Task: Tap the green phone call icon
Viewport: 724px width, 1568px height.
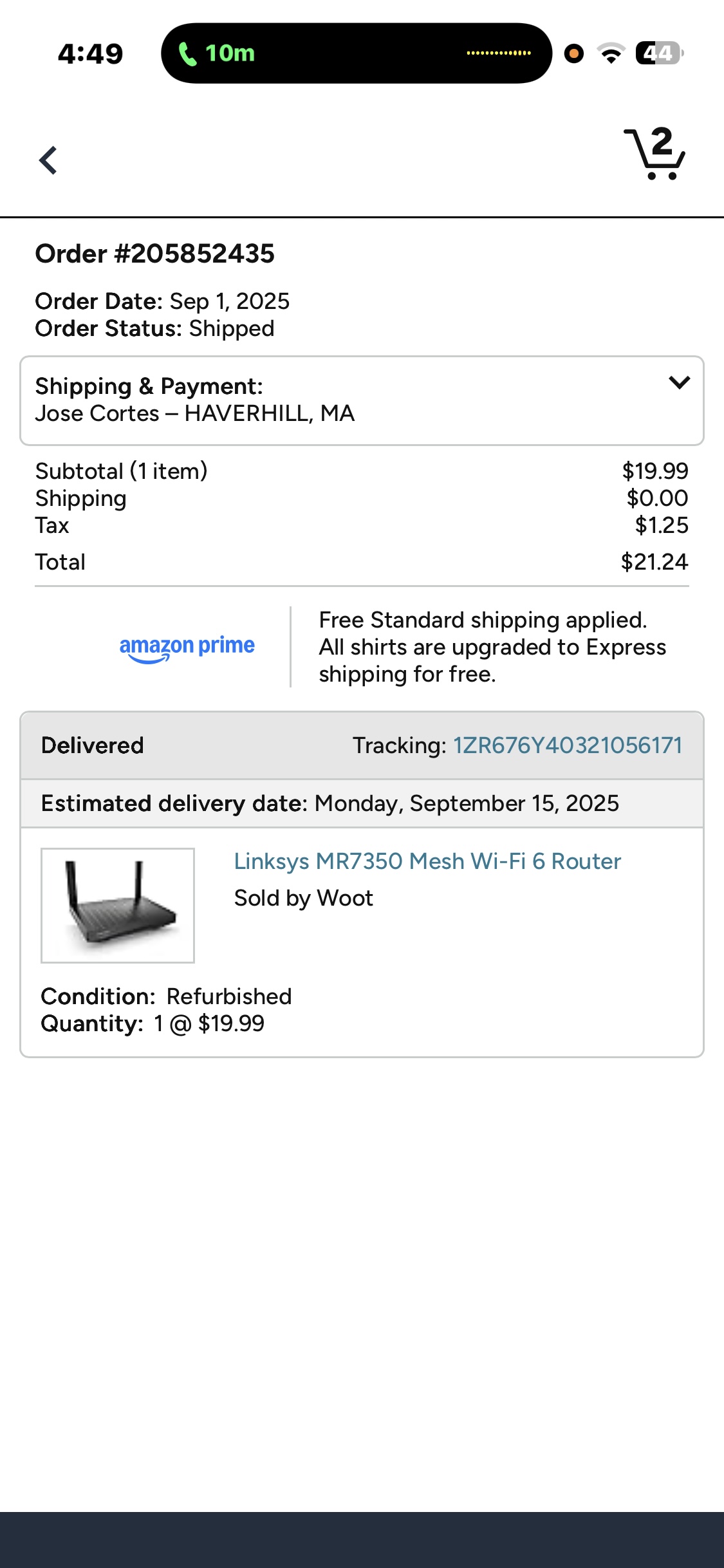Action: click(187, 54)
